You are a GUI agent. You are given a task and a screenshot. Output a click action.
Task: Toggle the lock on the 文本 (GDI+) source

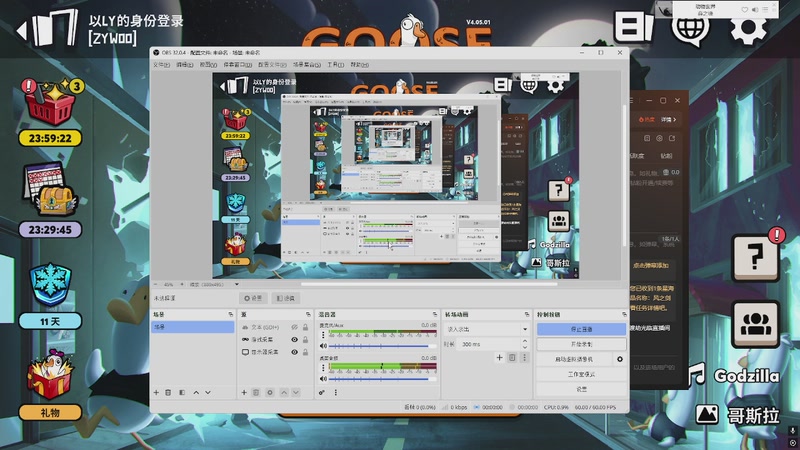[x=306, y=327]
